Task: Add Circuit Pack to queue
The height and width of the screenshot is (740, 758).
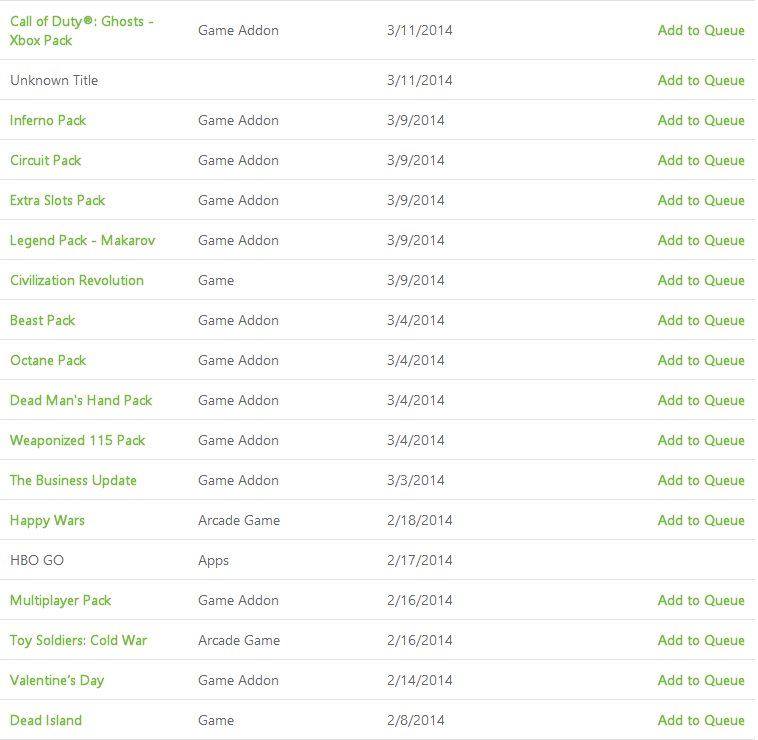Action: coord(701,160)
